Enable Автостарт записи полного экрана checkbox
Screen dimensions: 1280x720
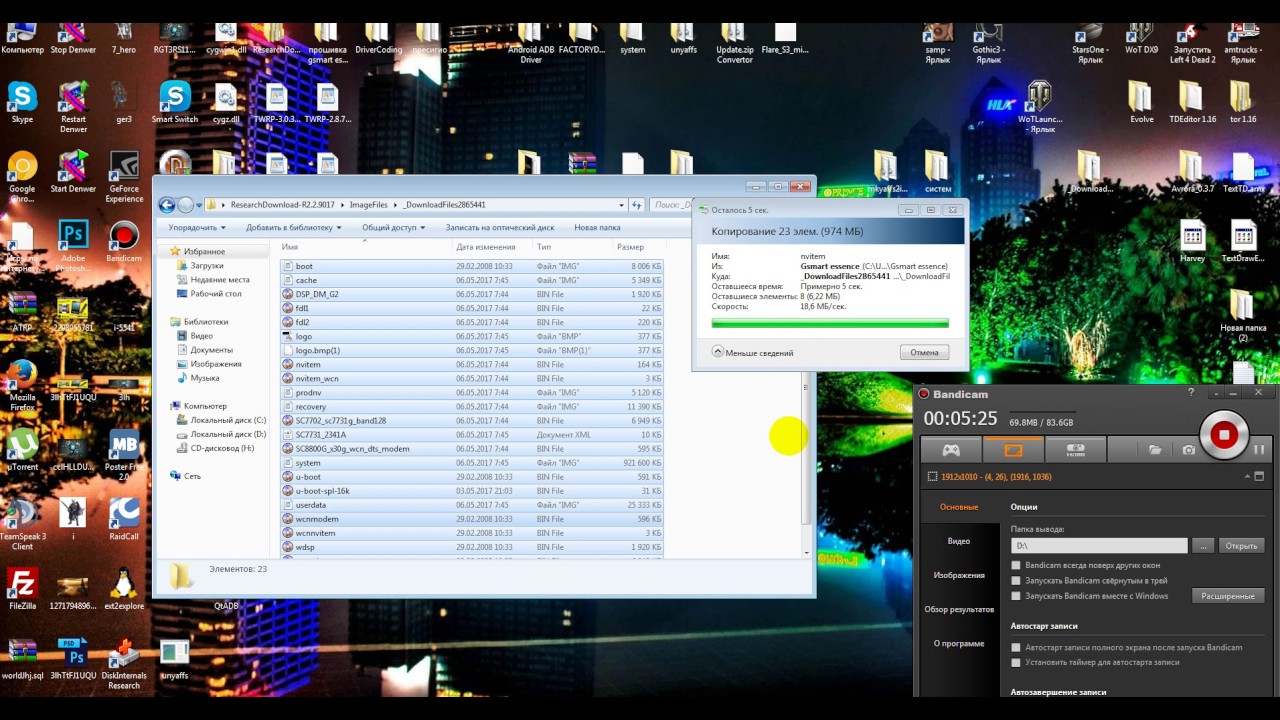[x=1016, y=647]
